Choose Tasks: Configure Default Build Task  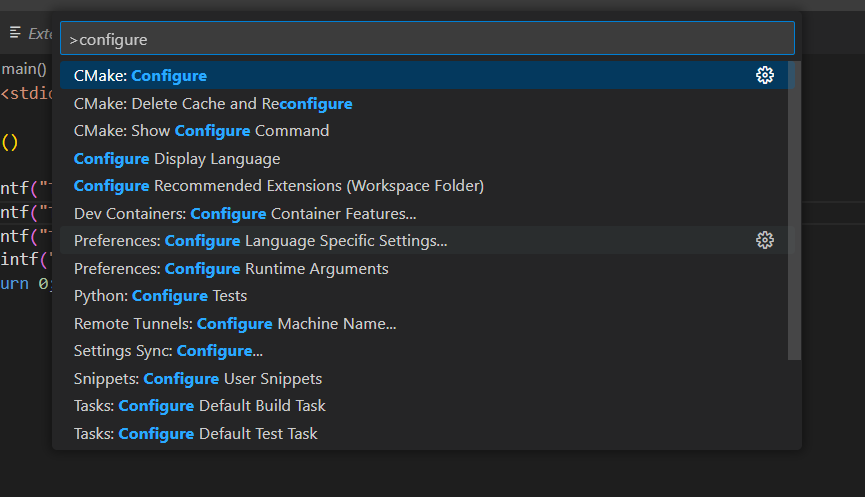pos(427,405)
